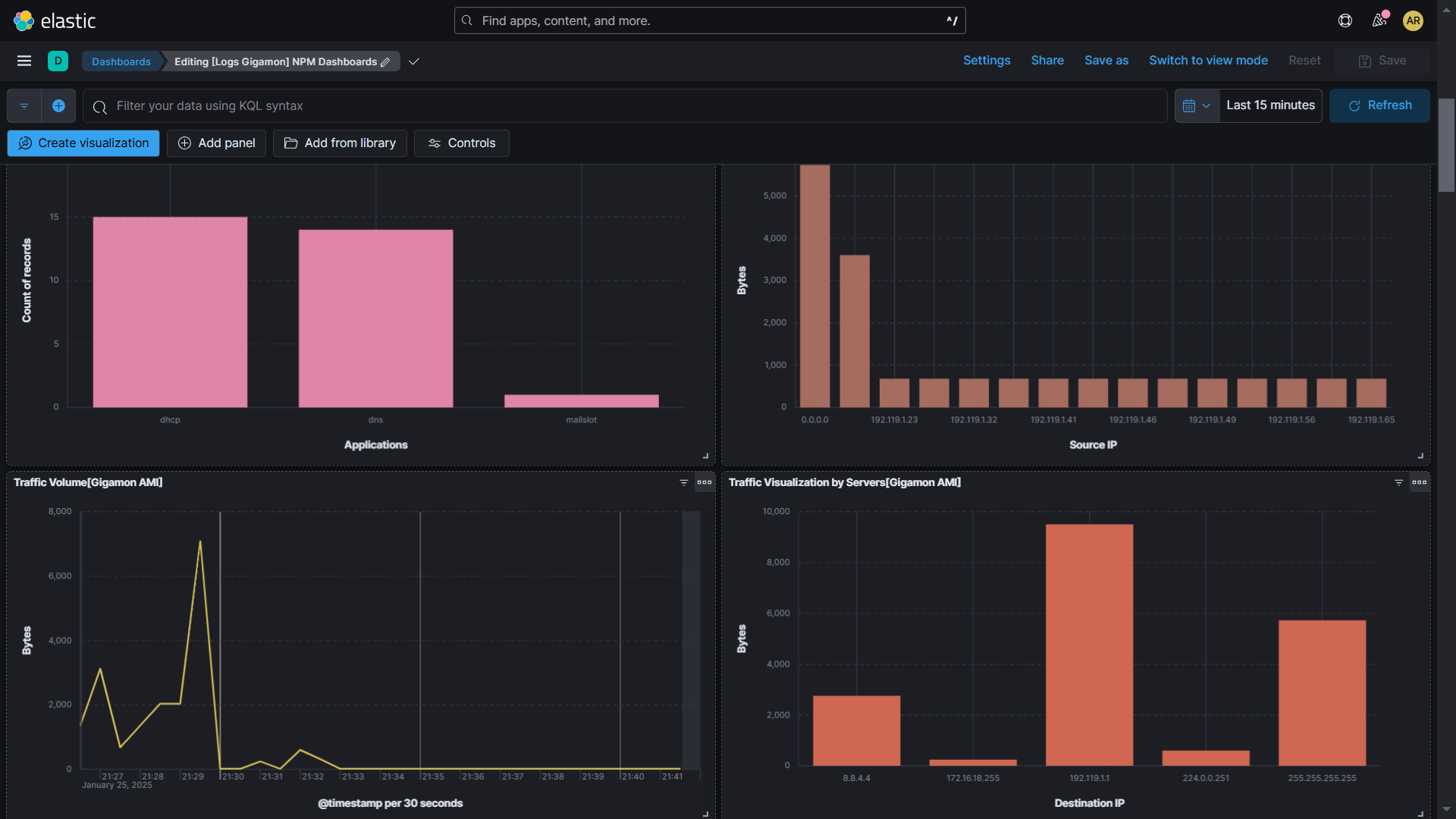Expand the time range dropdown chevron
Image resolution: width=1456 pixels, height=819 pixels.
click(x=1207, y=105)
